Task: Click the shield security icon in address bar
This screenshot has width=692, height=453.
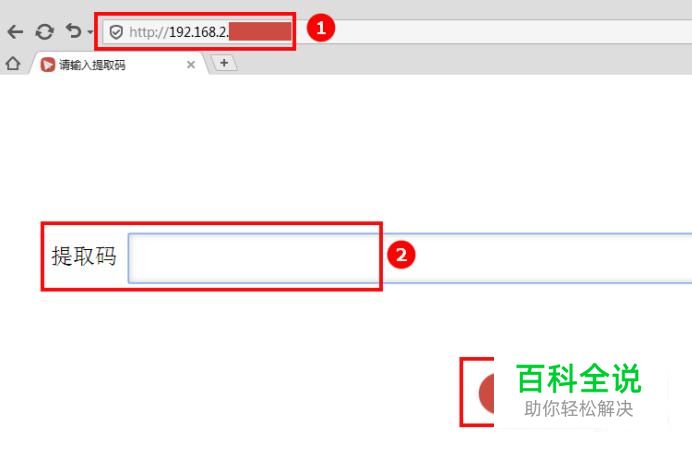Action: pos(116,32)
